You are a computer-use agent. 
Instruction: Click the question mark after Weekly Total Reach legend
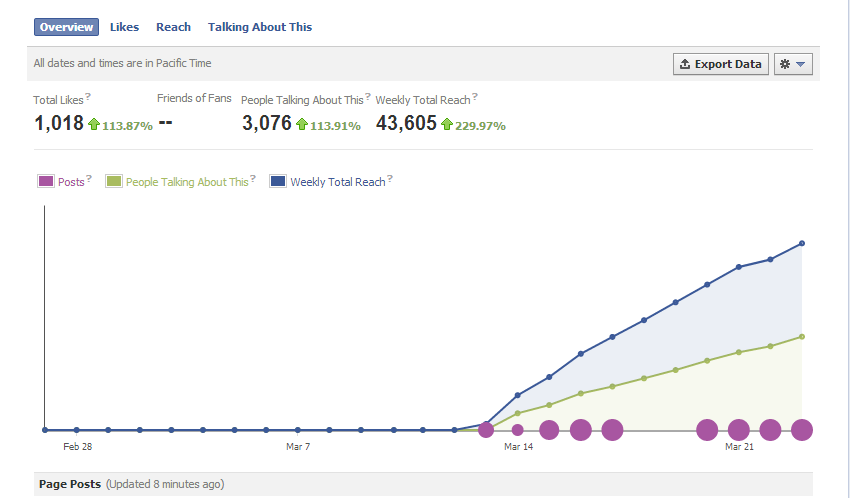(x=390, y=178)
